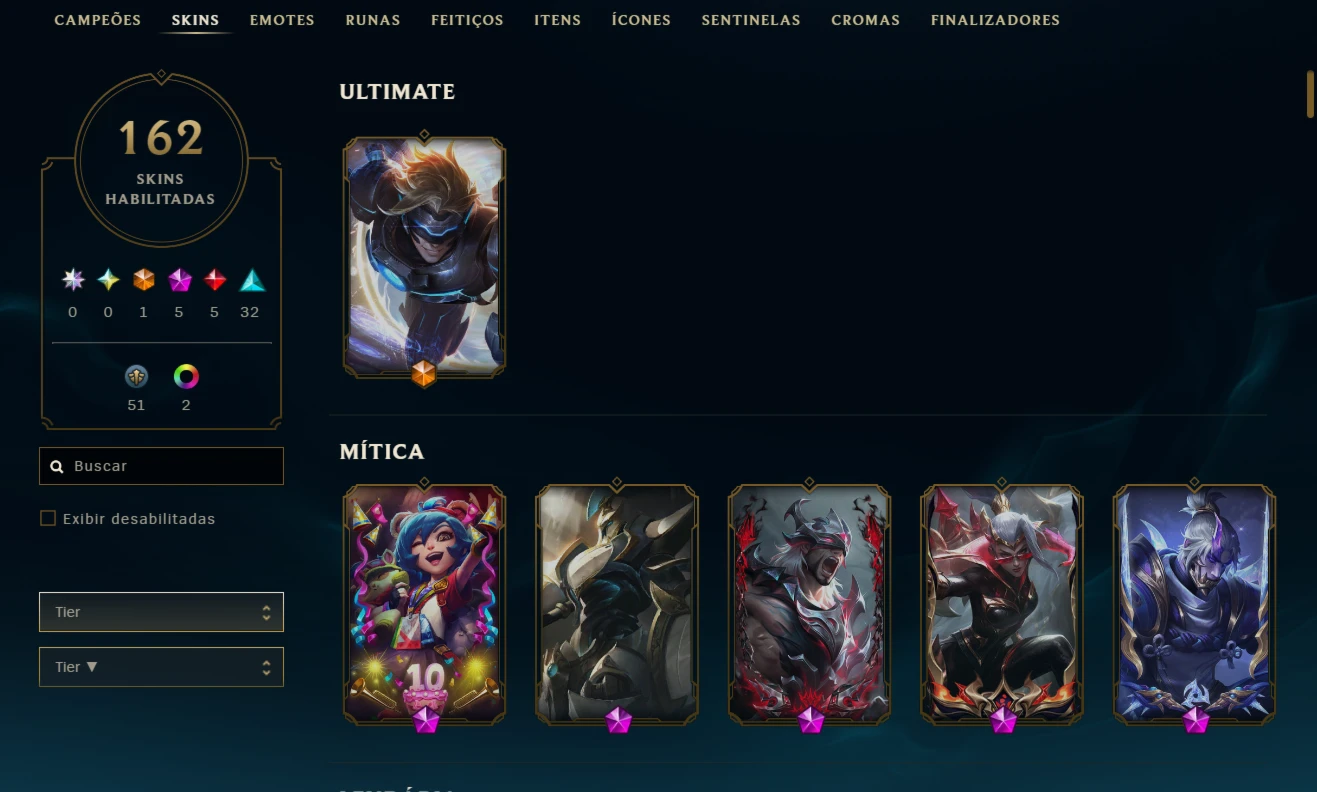Select the Ultimate Ezreal skin card
The image size is (1317, 792).
click(424, 257)
